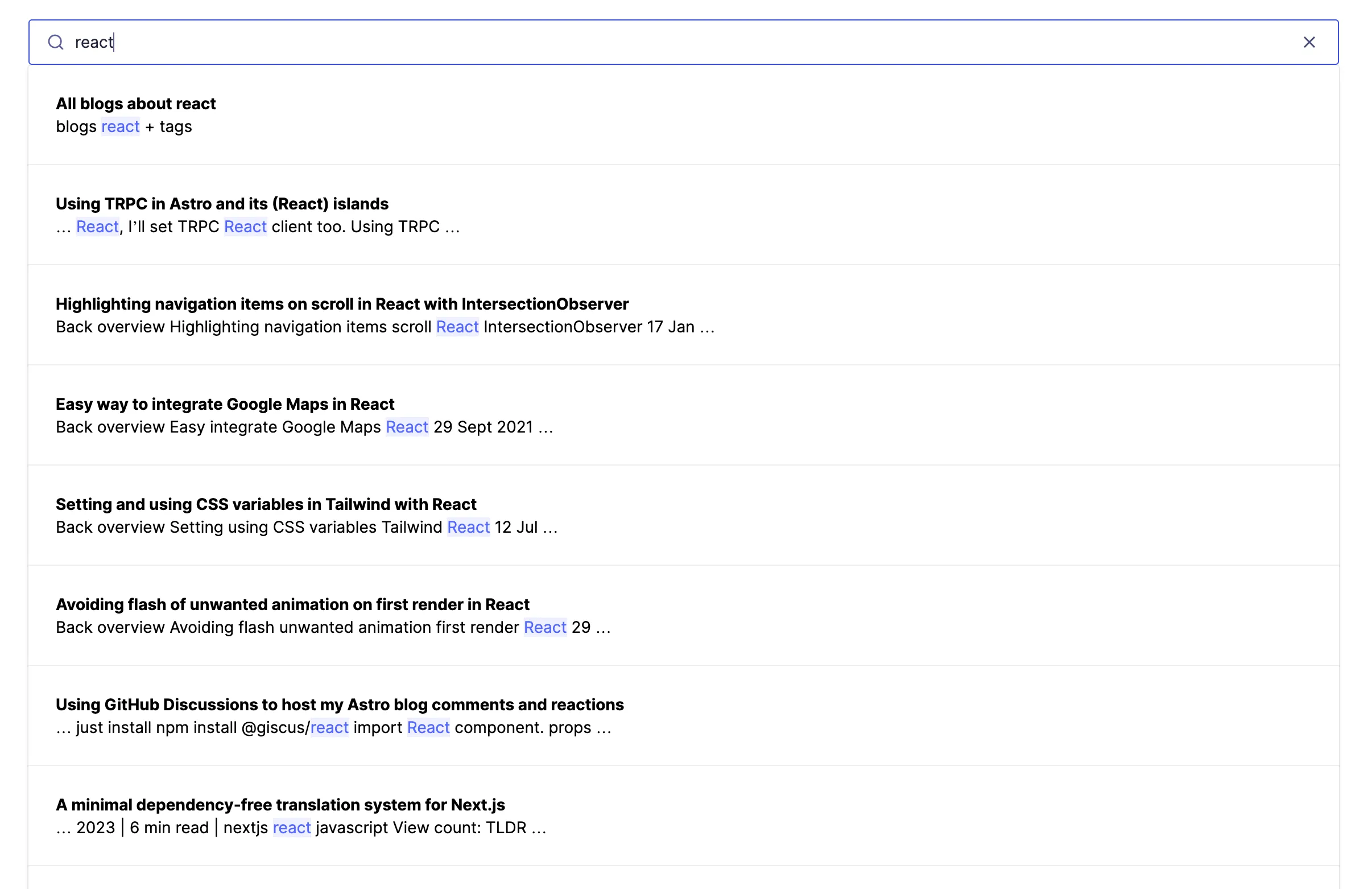Viewport: 1372px width, 889px height.
Task: Click highlighted "react" in the Next.js snippet
Action: pos(292,828)
